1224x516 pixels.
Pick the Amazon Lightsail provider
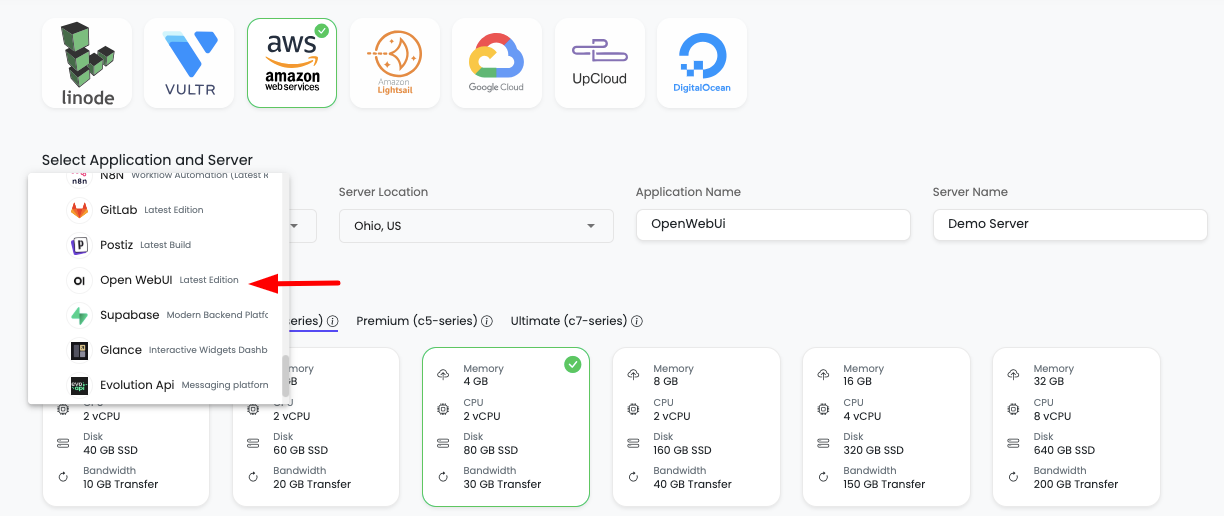point(394,62)
